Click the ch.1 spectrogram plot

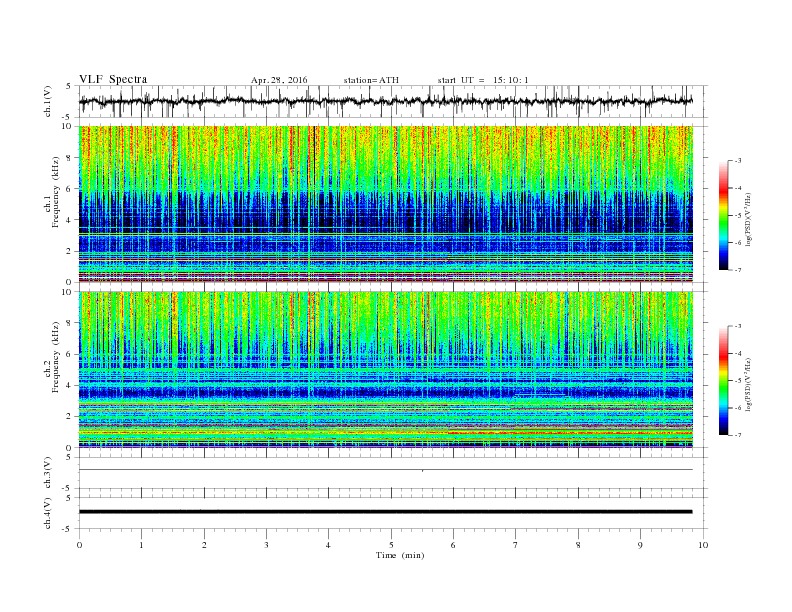(x=386, y=204)
